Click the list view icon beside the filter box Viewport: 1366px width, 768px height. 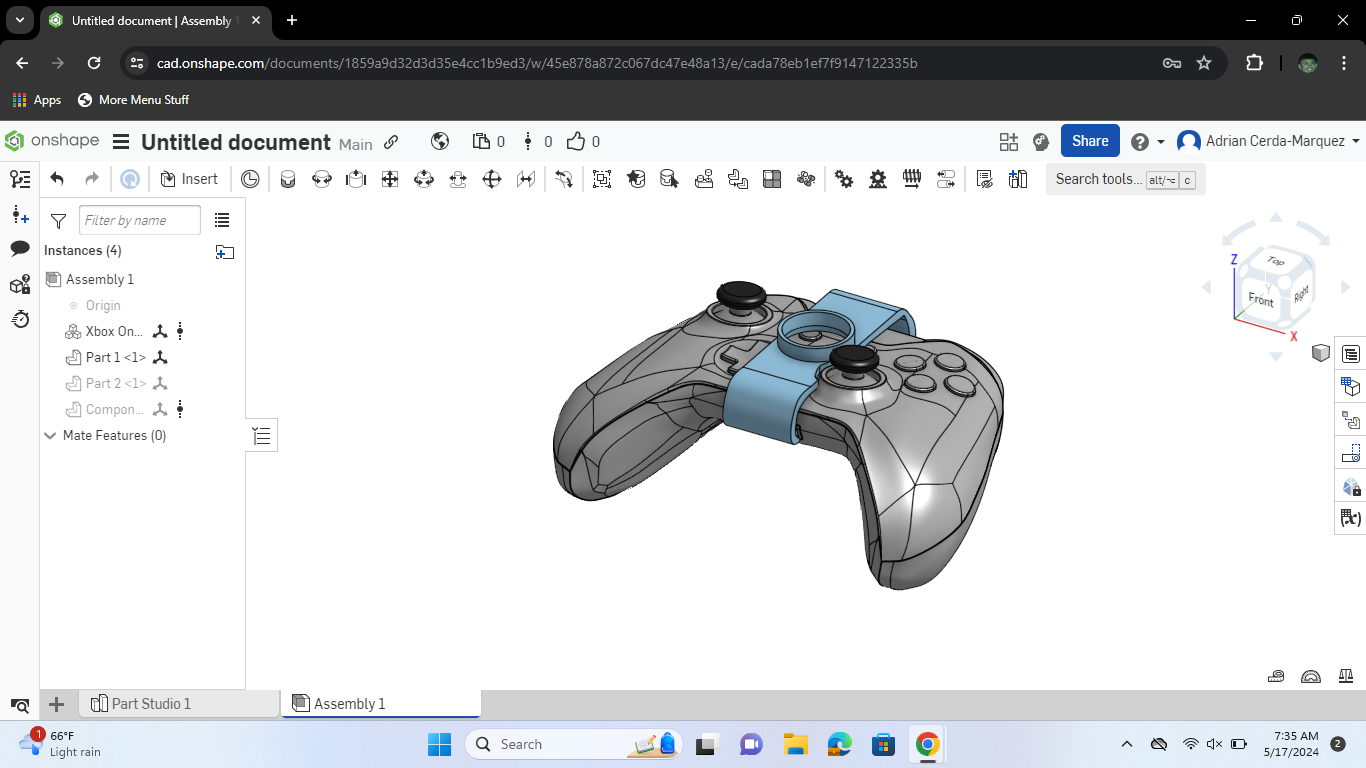(222, 220)
